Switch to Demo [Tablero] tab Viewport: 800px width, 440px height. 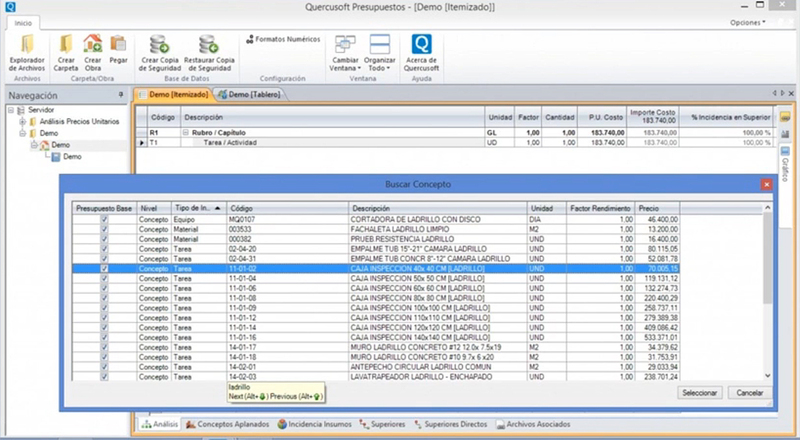250,94
